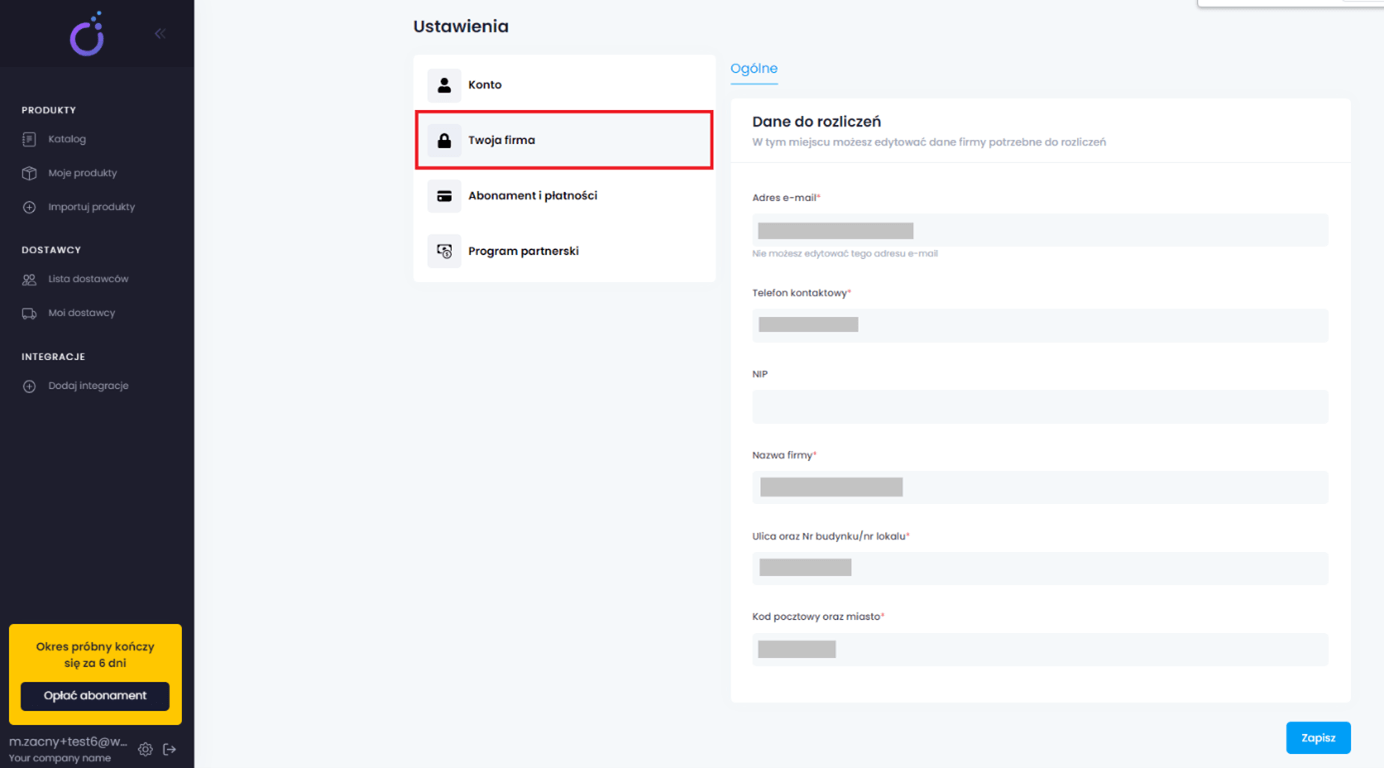Click the Twoja firma lock icon

click(x=444, y=141)
